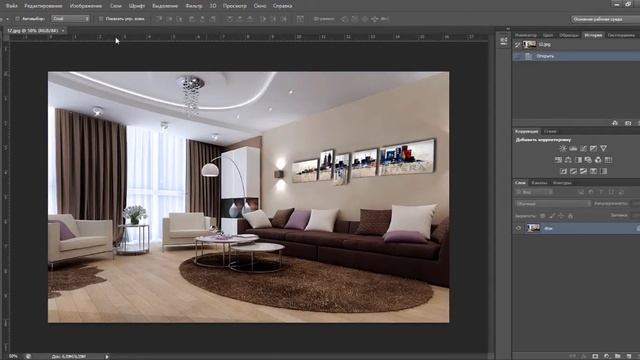The image size is (640, 360).
Task: Switch to the Слои panel tab
Action: 520,183
